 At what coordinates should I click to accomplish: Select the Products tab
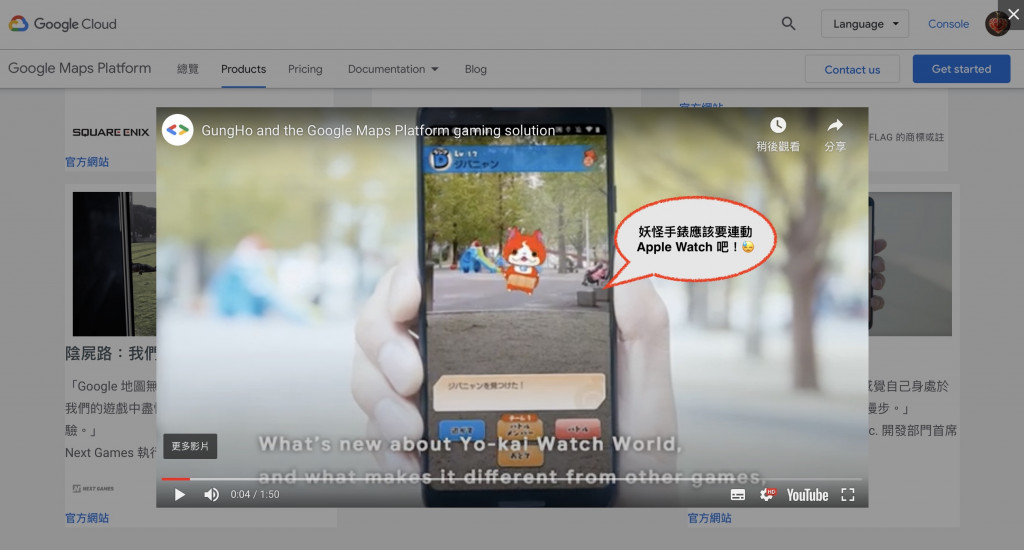coord(243,69)
